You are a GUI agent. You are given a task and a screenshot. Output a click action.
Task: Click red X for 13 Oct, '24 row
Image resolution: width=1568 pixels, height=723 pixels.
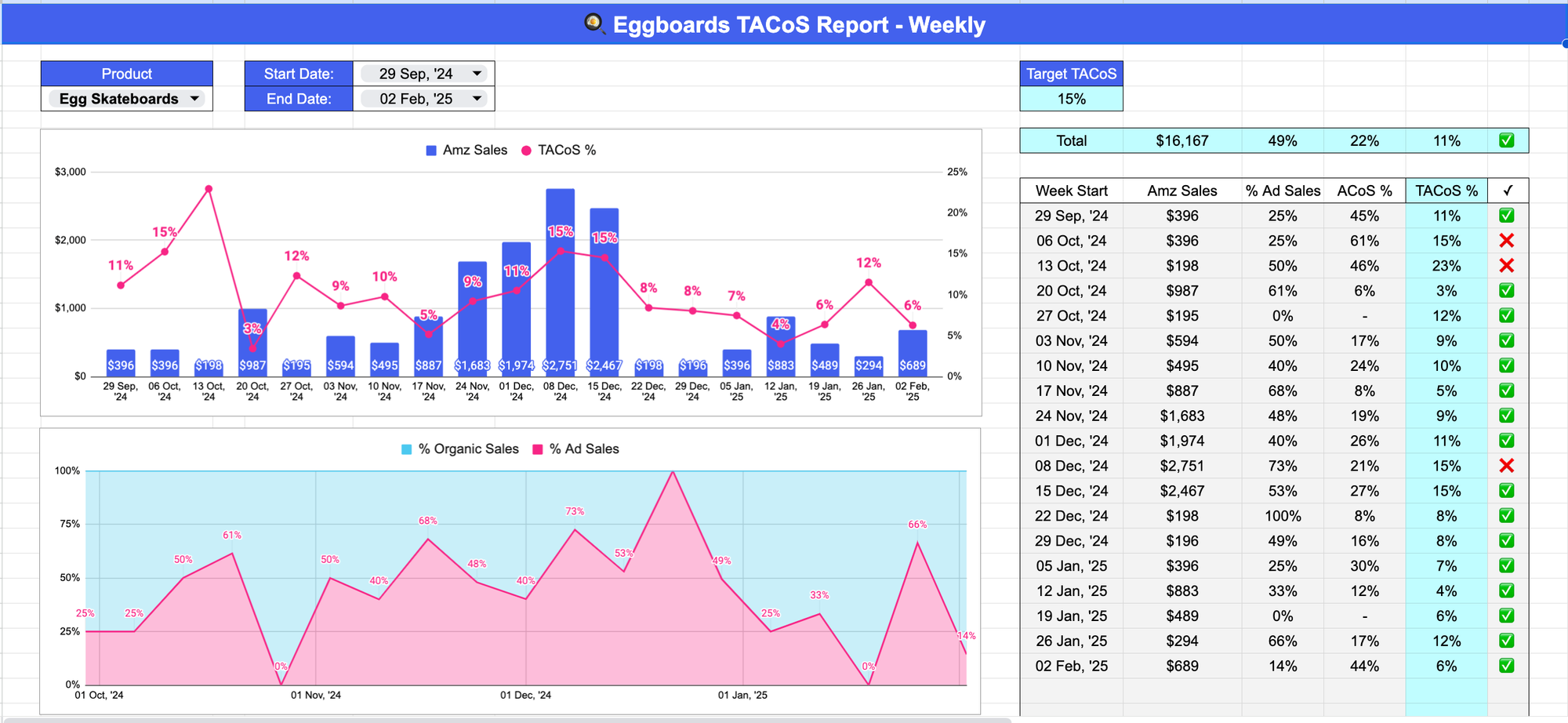coord(1506,266)
